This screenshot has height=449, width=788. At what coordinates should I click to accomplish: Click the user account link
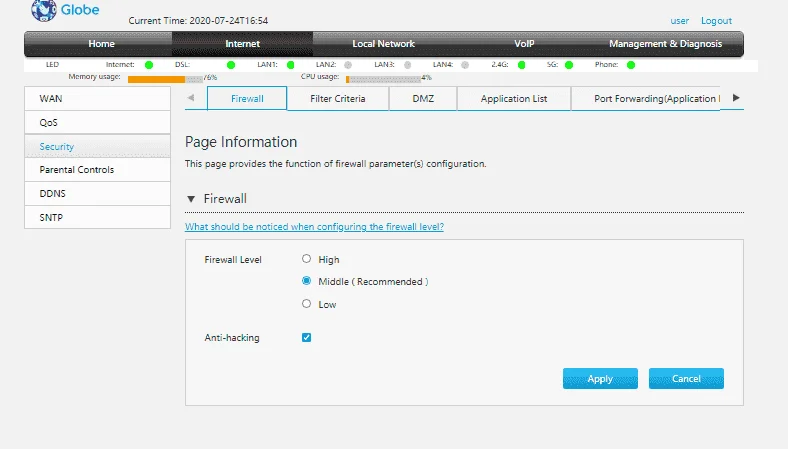(679, 21)
